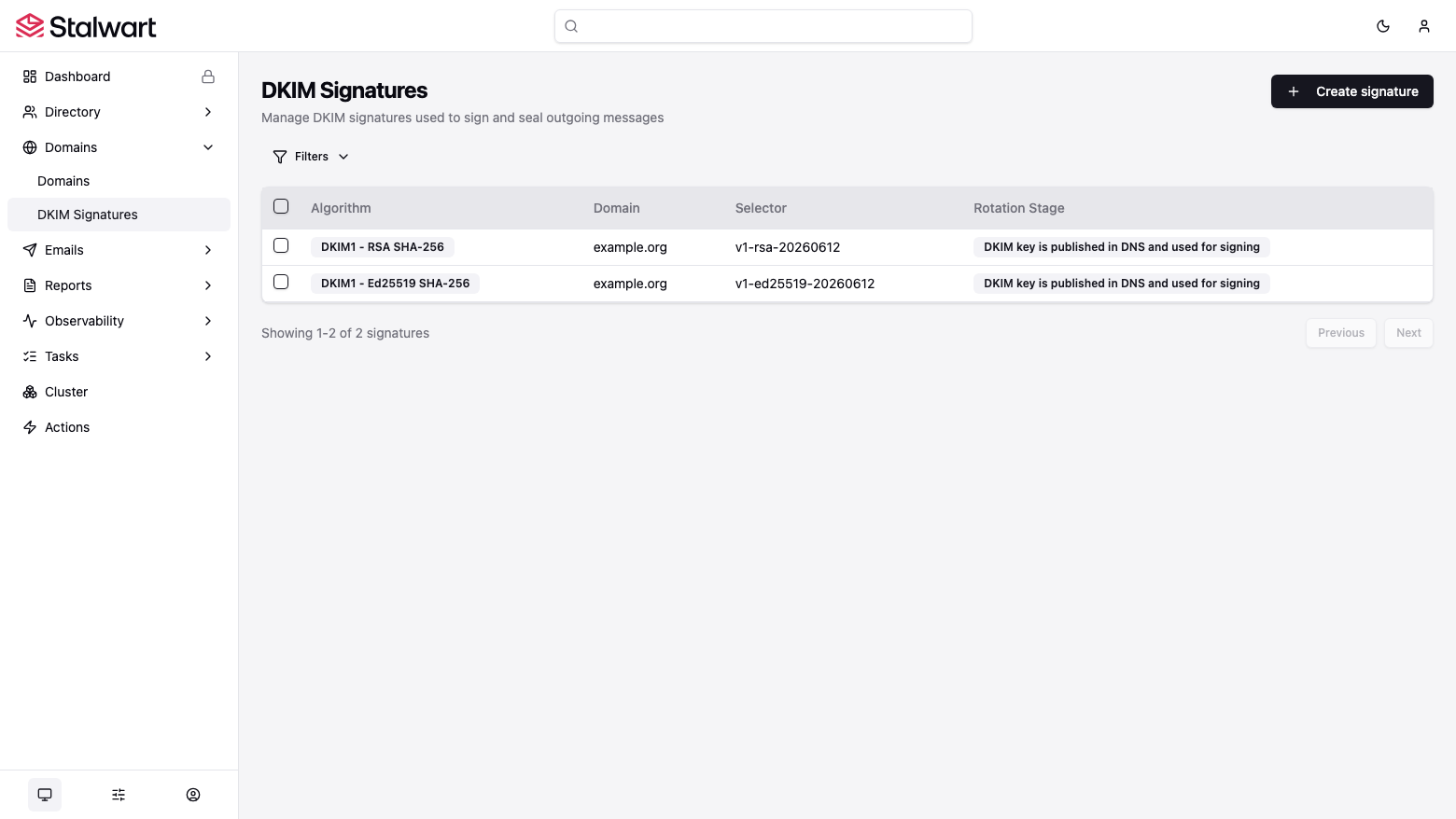Click rotation stage badge in Ed25519 row
1456x819 pixels.
tap(1122, 284)
